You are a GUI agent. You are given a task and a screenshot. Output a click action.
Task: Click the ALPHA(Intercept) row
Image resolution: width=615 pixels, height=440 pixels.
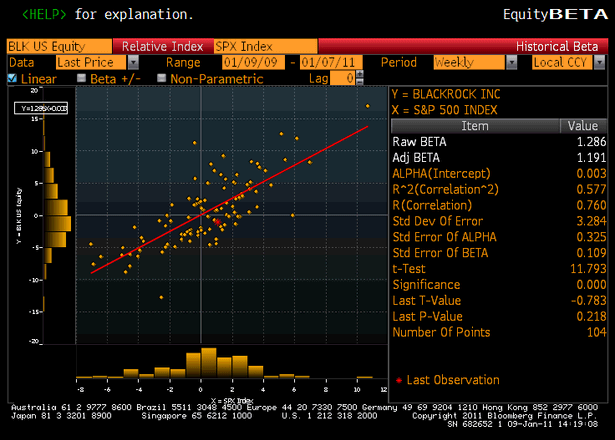click(x=499, y=173)
